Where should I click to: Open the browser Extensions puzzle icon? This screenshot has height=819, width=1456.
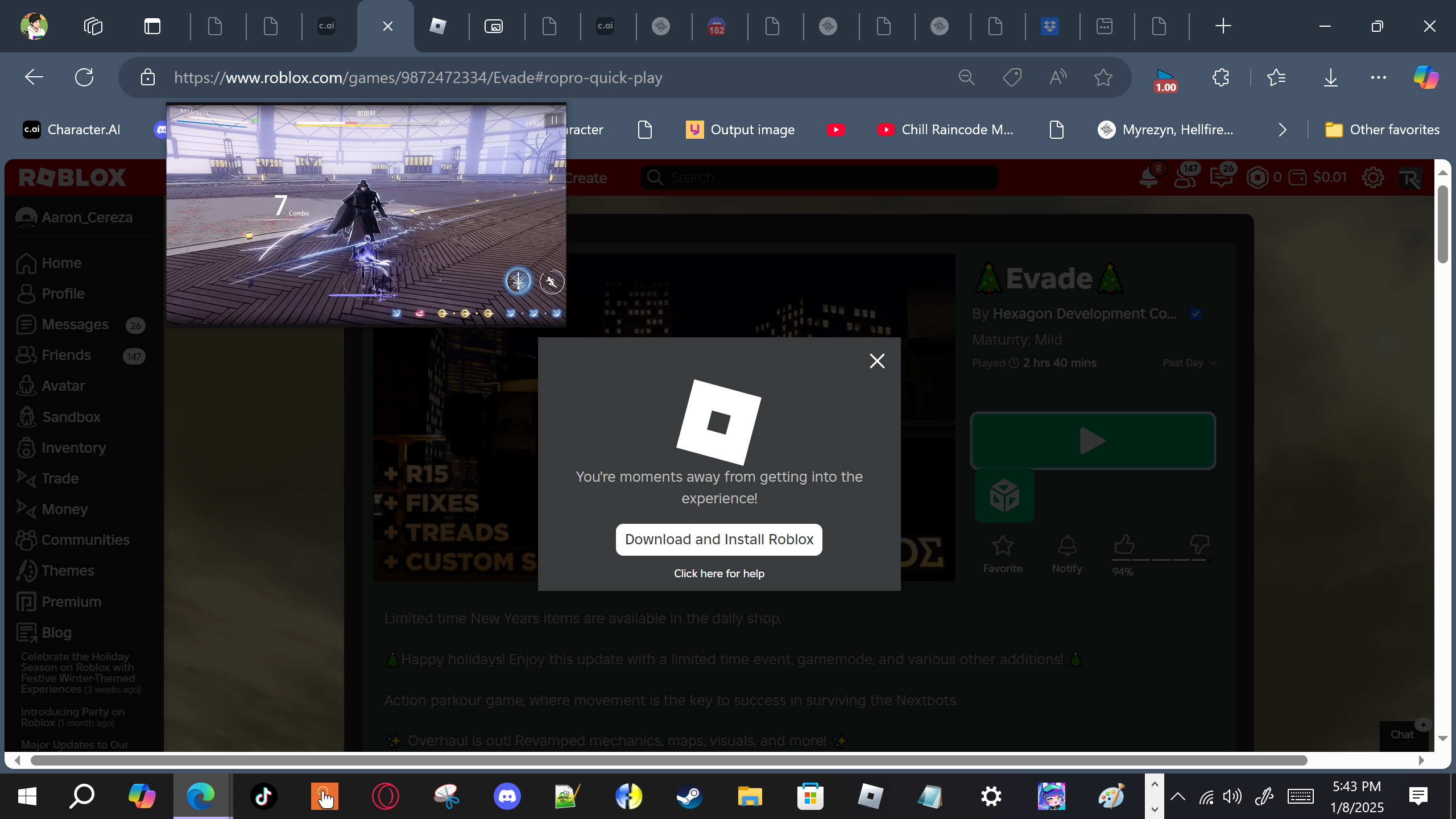[1221, 77]
